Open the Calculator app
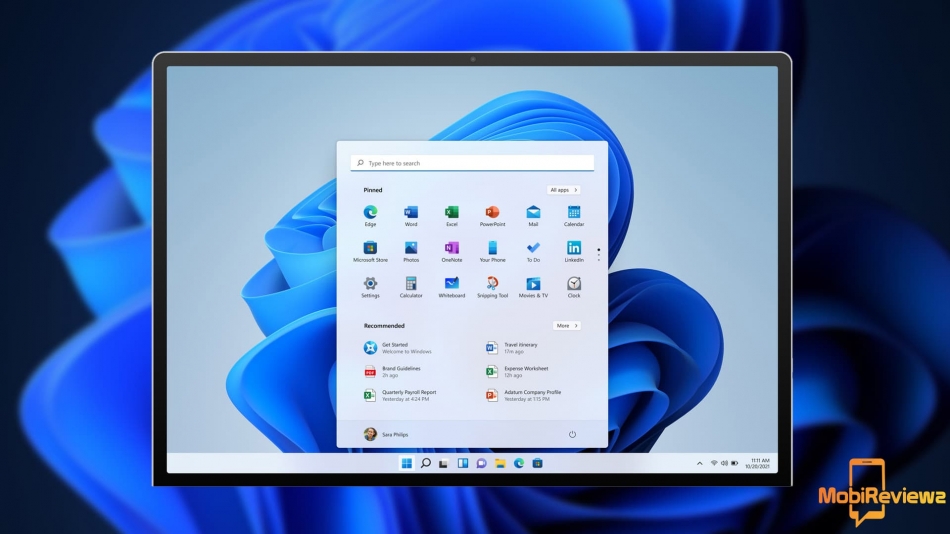The width and height of the screenshot is (950, 534). (411, 284)
